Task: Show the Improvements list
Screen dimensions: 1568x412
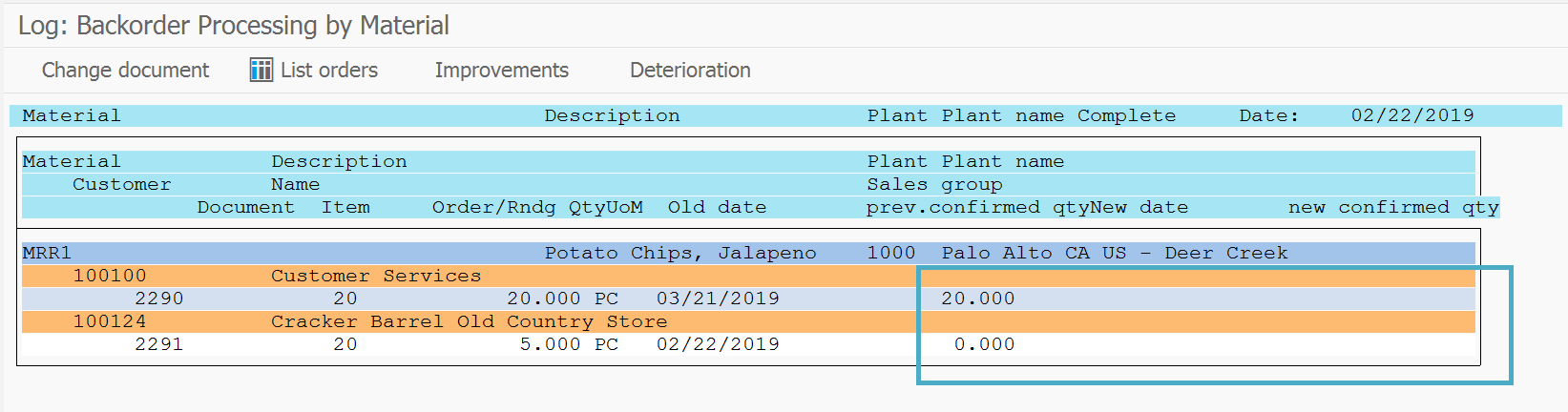Action: pyautogui.click(x=501, y=70)
